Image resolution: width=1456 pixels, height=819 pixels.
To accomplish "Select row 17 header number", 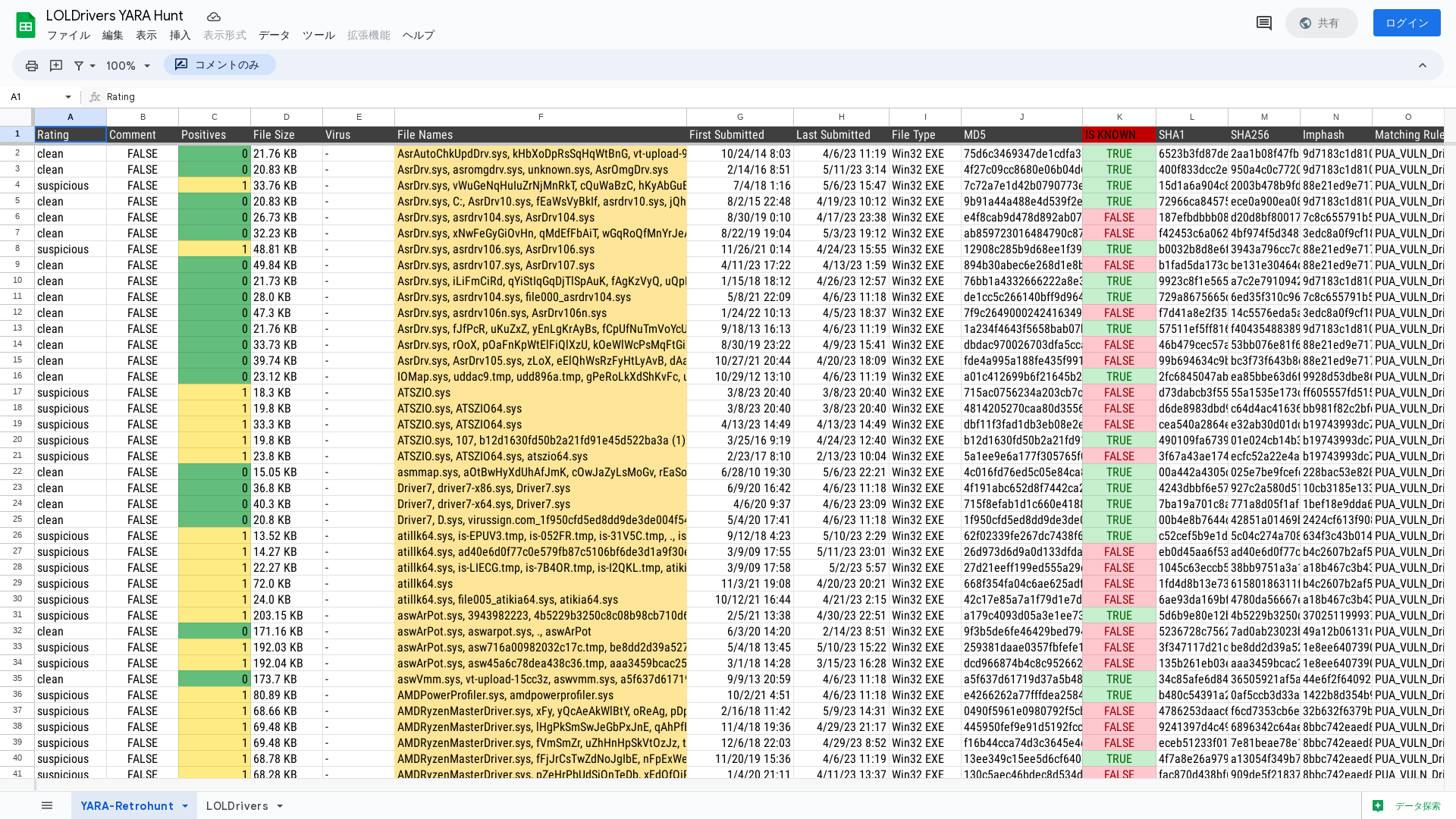I will coord(17,392).
